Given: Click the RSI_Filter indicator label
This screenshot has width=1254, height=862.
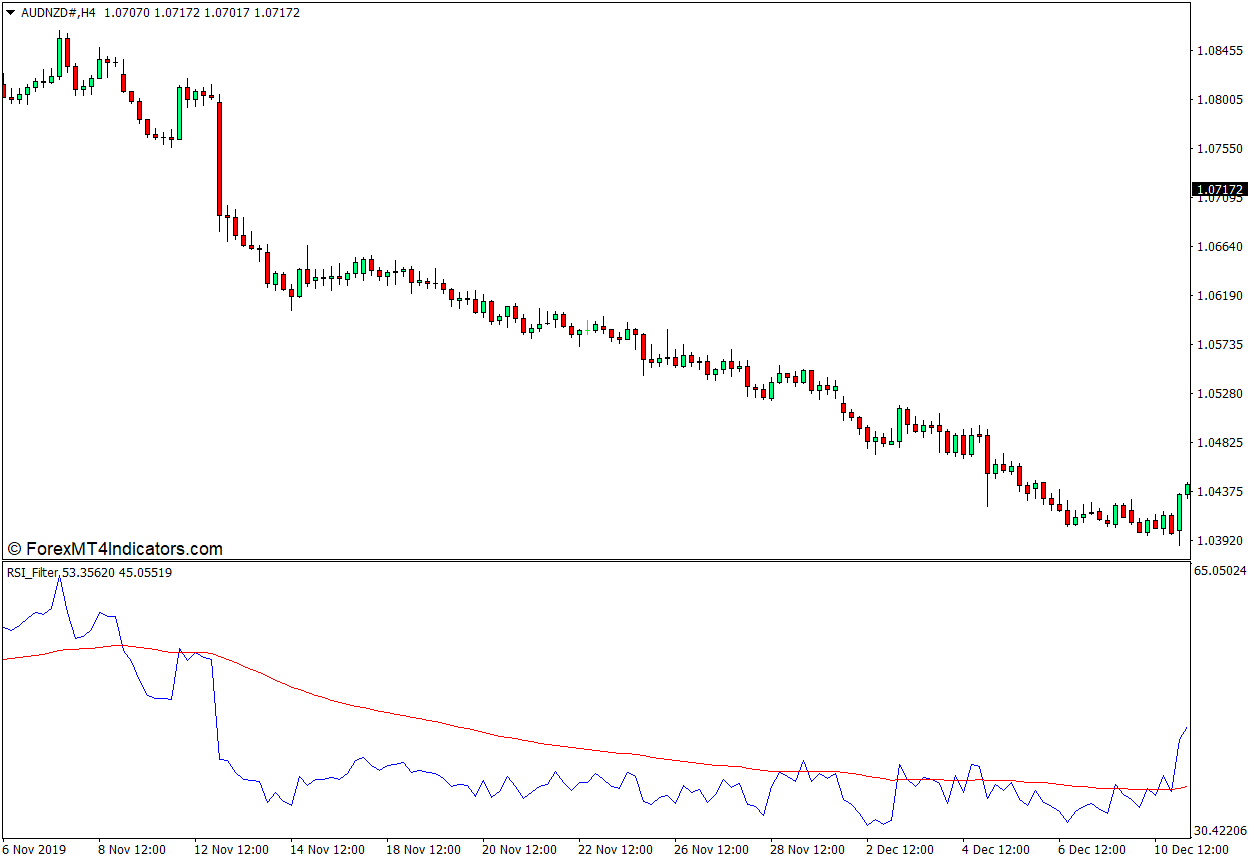Looking at the screenshot, I should (32, 573).
